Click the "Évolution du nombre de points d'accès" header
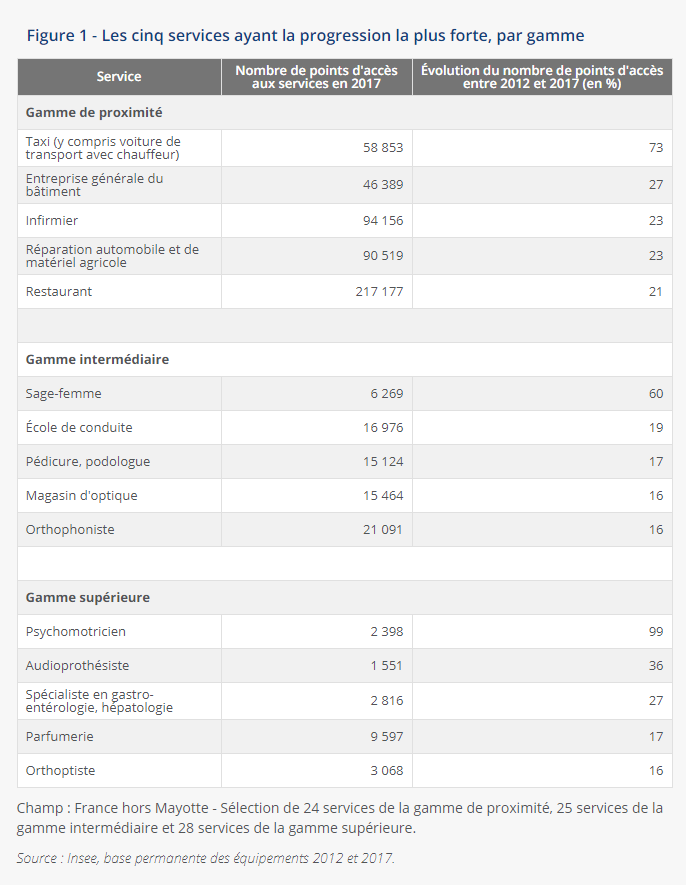Viewport: 686px width, 885px height. [541, 77]
